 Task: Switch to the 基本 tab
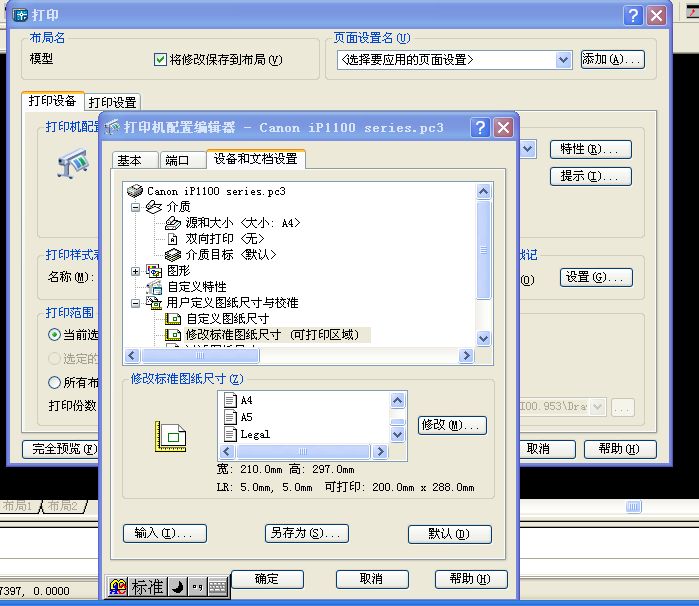pyautogui.click(x=135, y=160)
